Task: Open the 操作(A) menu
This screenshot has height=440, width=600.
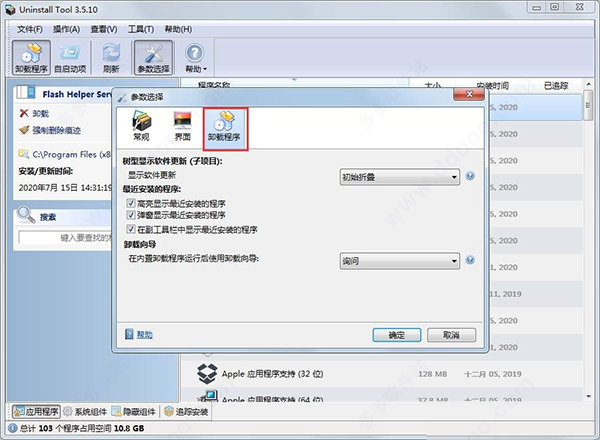Action: [x=66, y=29]
